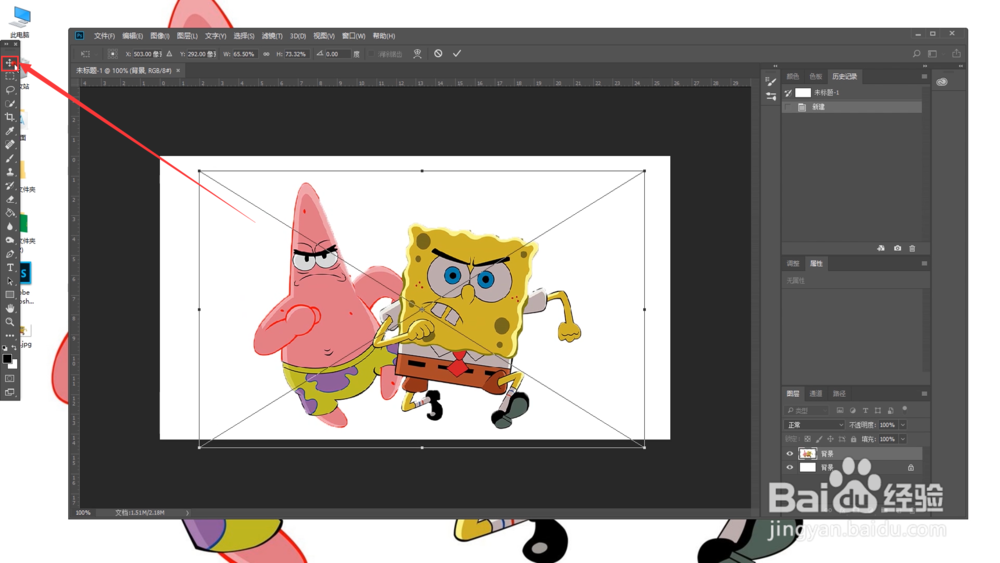
Task: Open the blend mode 正常 dropdown
Action: point(814,425)
